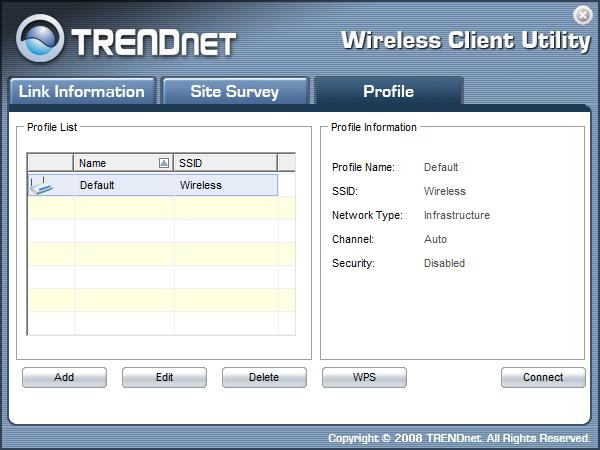The width and height of the screenshot is (600, 450).
Task: Select the Default profile name cell
Action: coord(124,185)
